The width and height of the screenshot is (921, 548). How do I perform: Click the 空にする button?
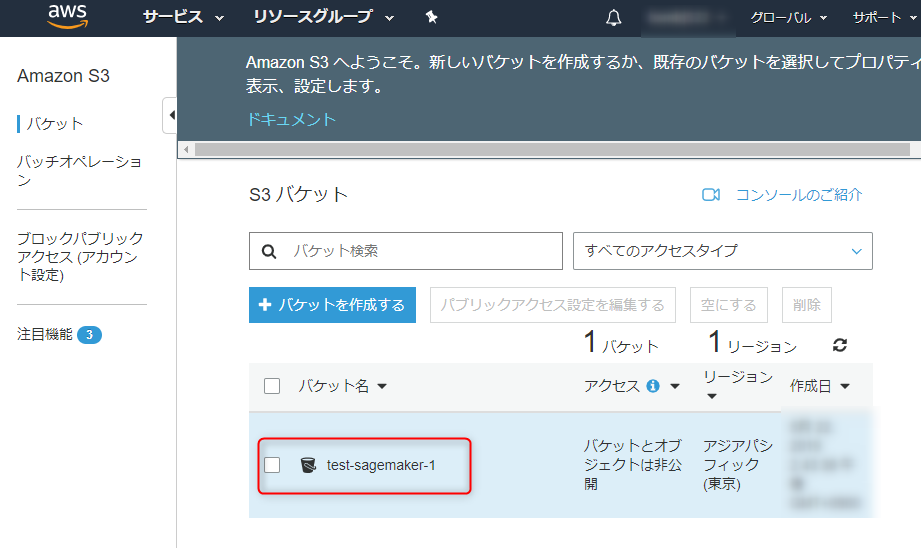click(728, 305)
